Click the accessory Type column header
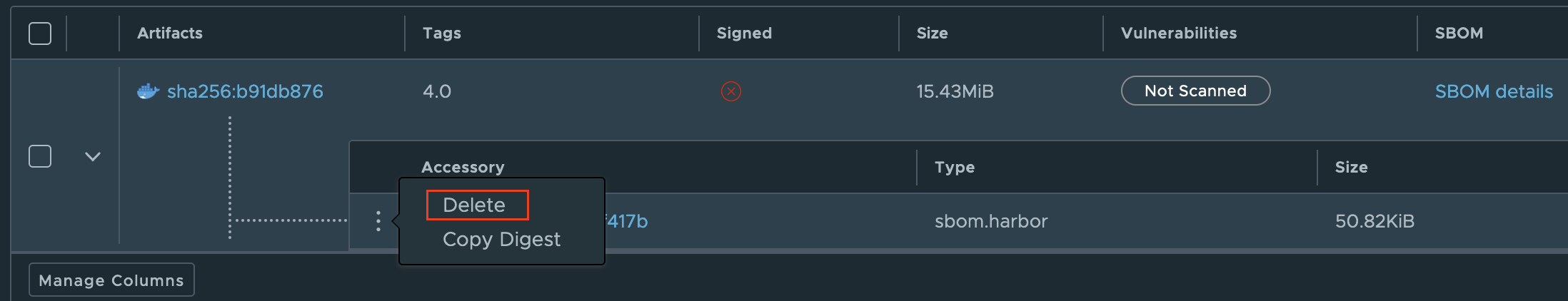 tap(955, 168)
